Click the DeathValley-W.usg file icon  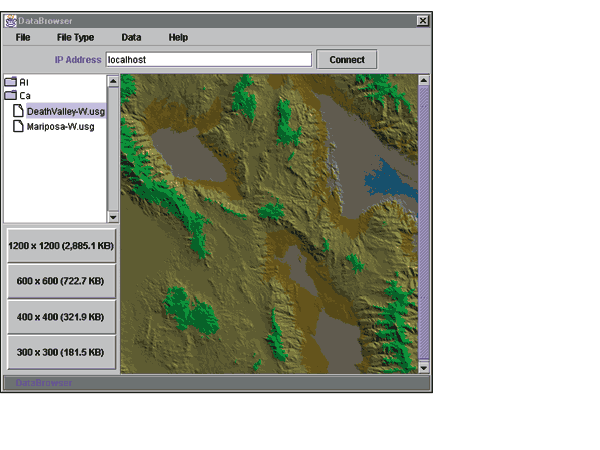(x=18, y=112)
